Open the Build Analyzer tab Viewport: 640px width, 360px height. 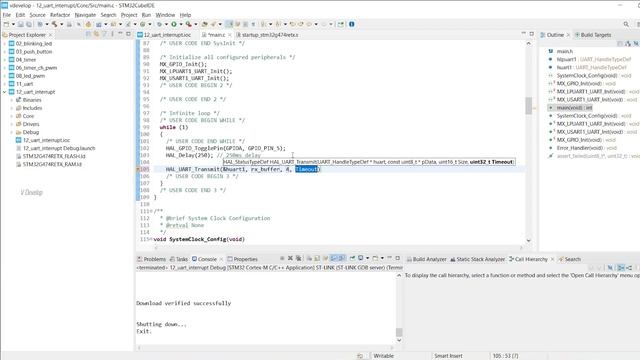coord(427,259)
